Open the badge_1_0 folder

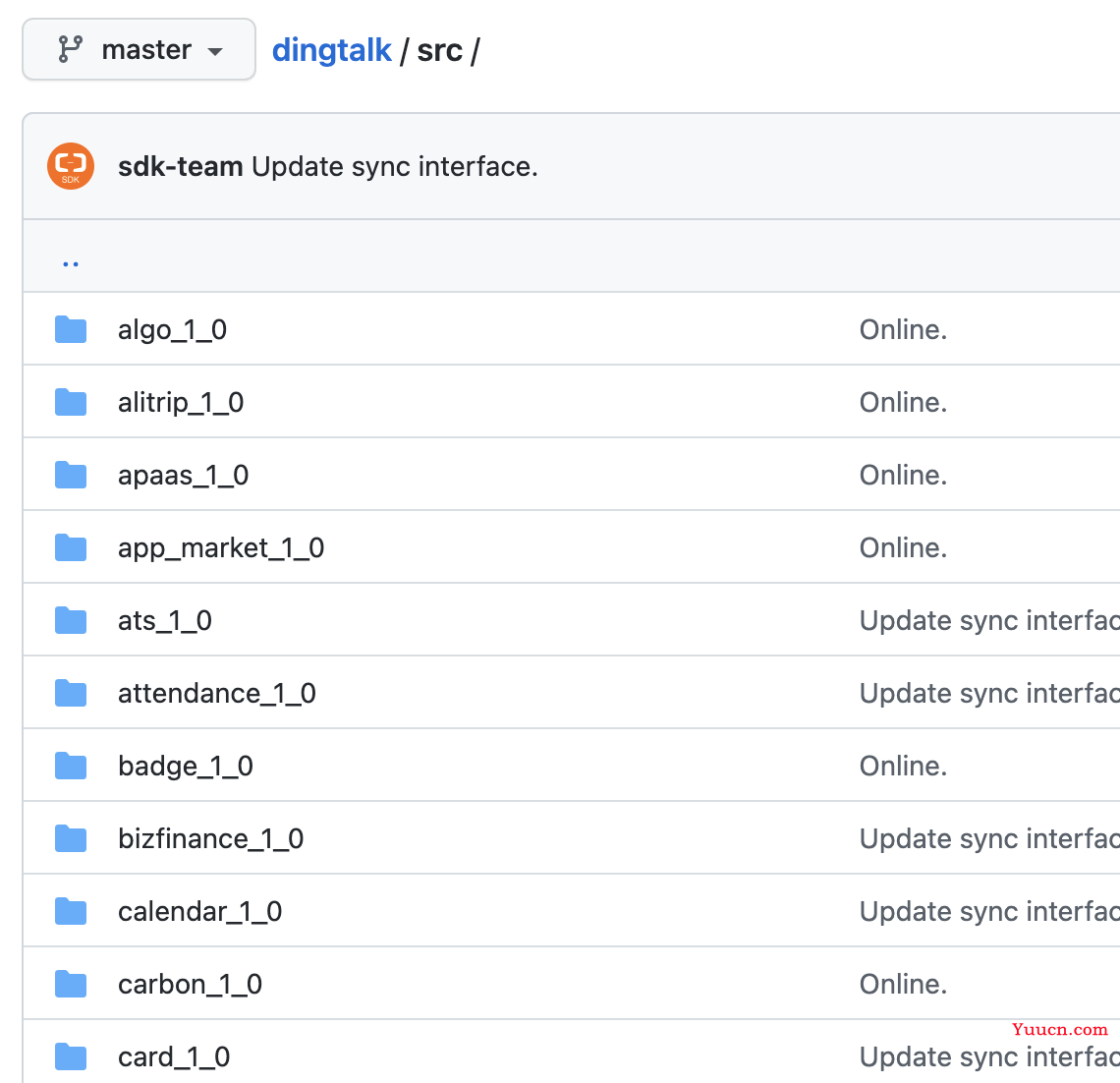tap(186, 767)
